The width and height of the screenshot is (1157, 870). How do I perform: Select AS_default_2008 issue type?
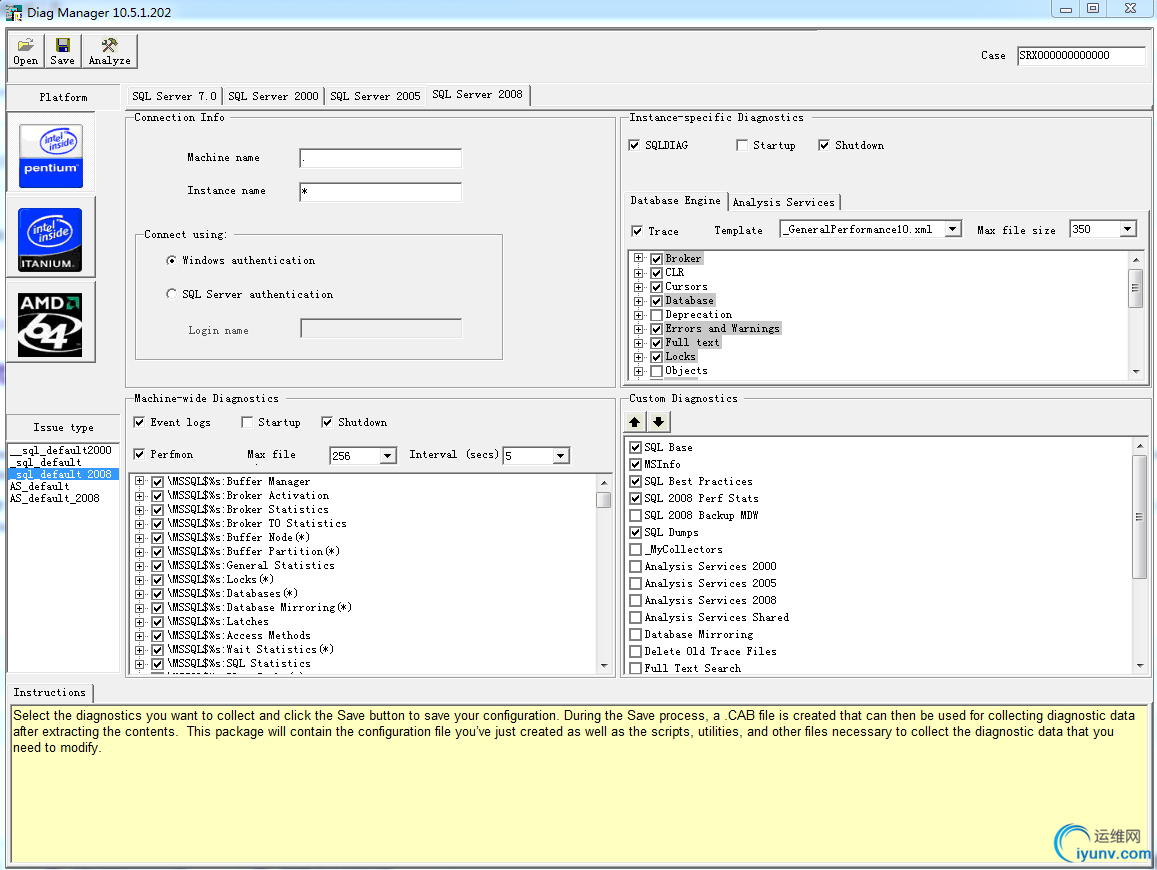click(x=55, y=498)
